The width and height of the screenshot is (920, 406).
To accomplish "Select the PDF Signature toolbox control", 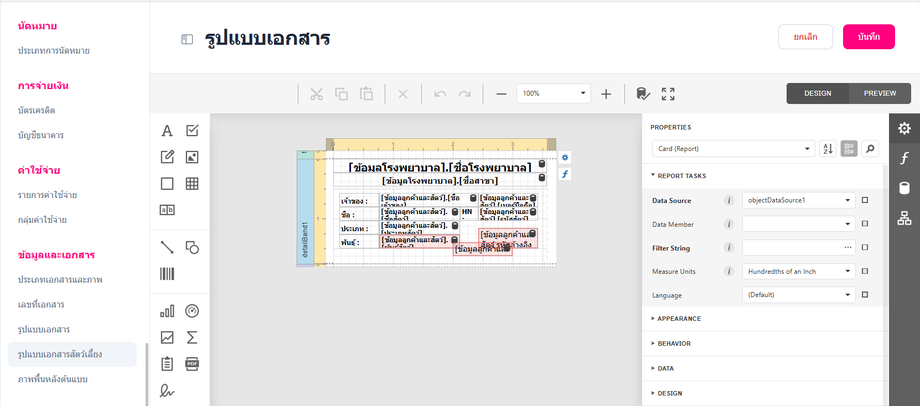I will point(167,390).
